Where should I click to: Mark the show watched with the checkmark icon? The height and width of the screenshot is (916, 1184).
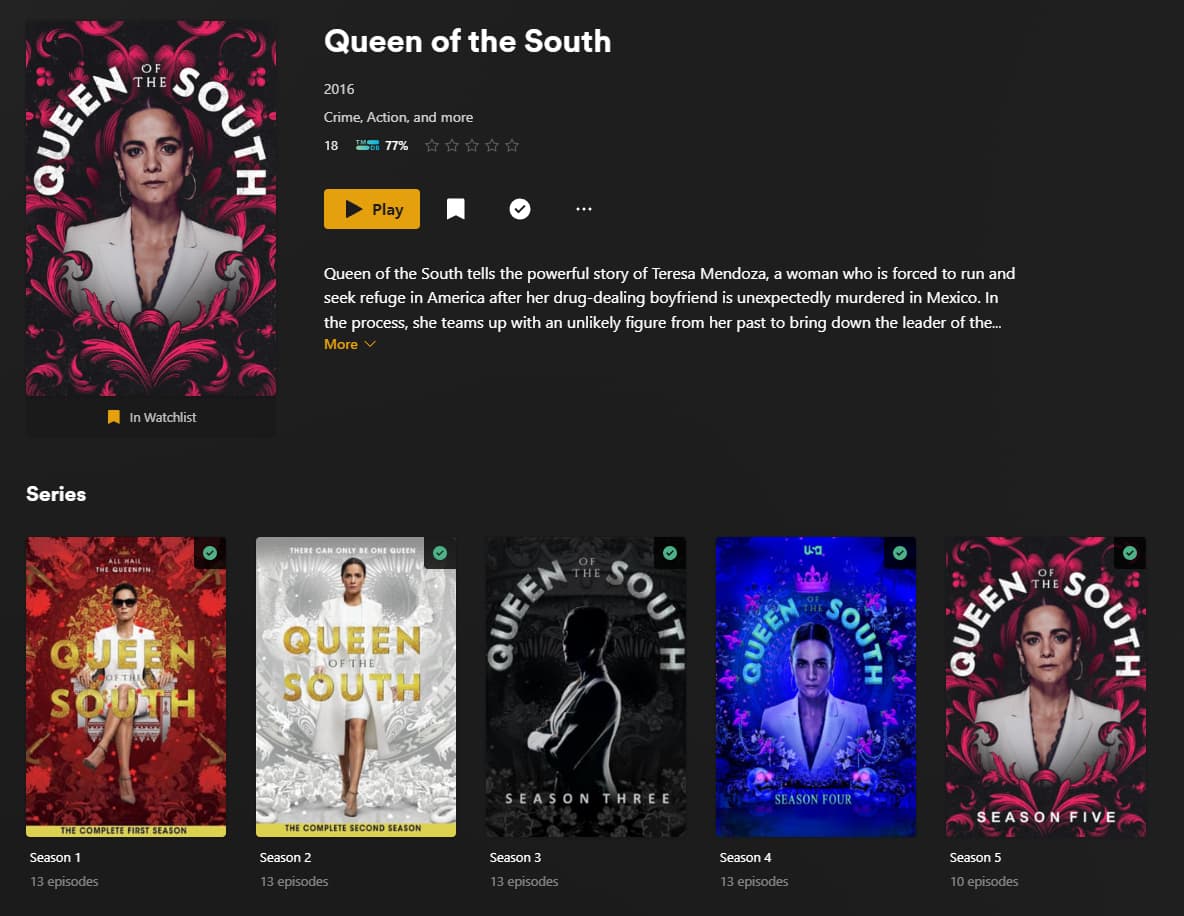point(520,209)
